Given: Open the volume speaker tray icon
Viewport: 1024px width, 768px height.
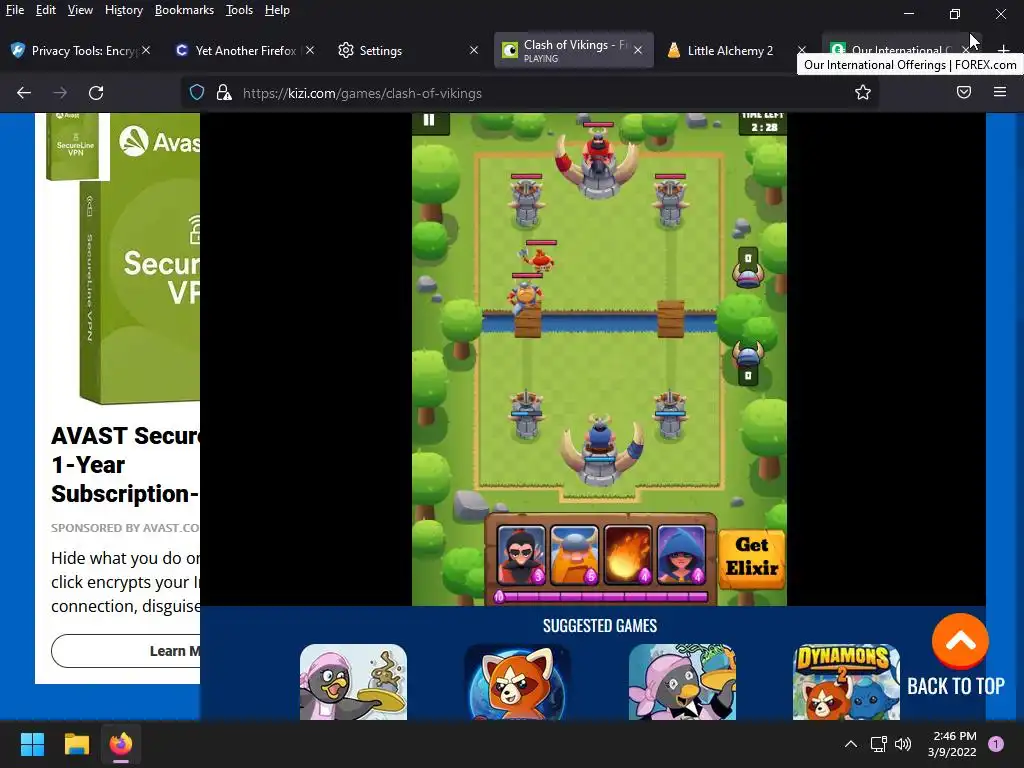Looking at the screenshot, I should (x=903, y=744).
